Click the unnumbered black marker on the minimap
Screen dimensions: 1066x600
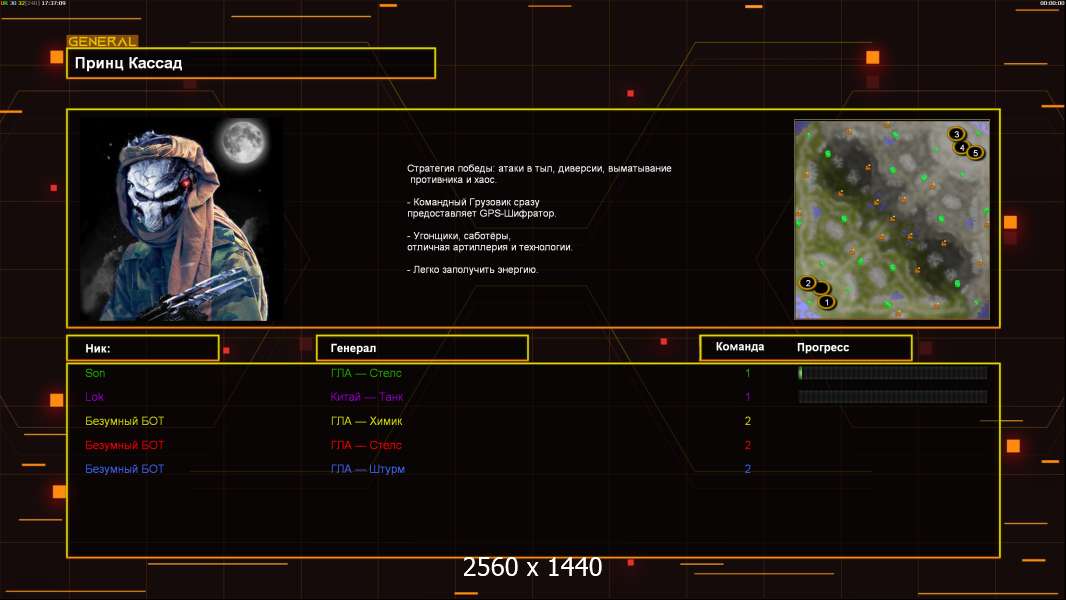pos(821,289)
